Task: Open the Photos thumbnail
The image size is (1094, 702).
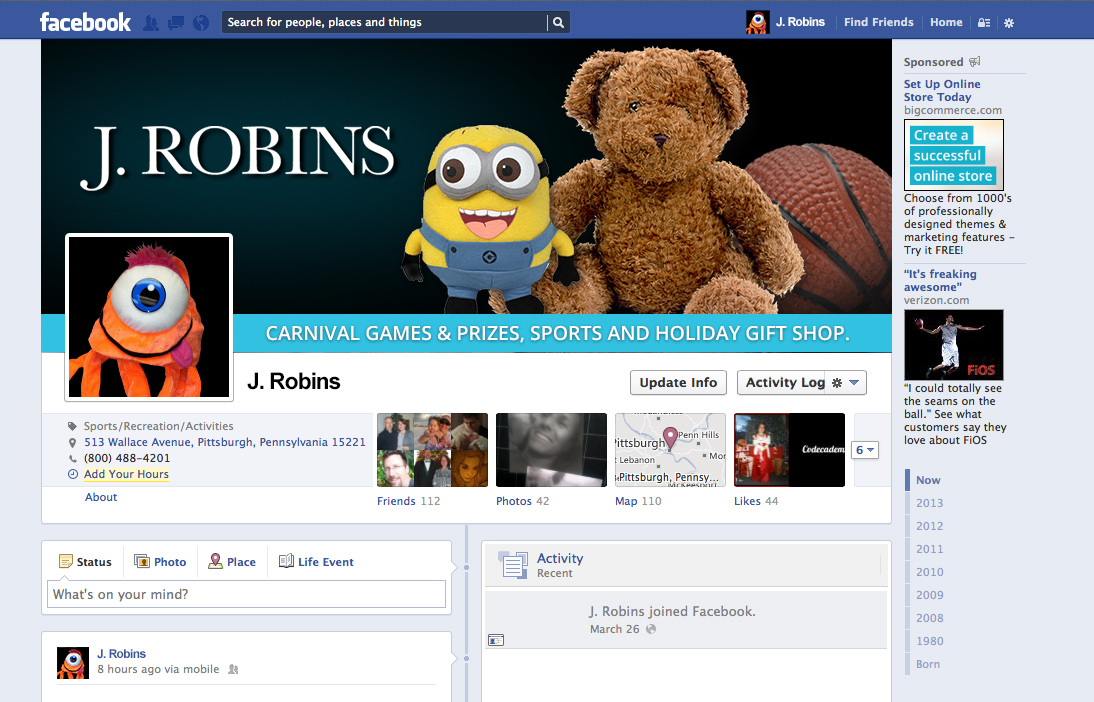Action: coord(551,450)
